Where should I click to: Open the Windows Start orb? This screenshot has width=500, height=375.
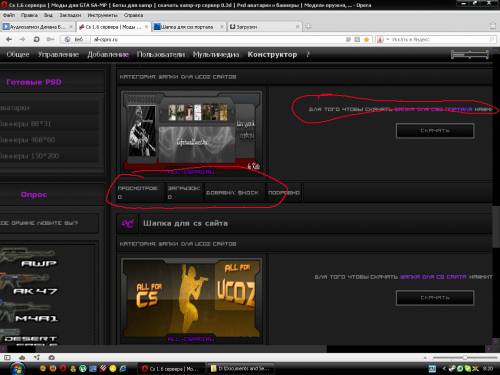click(17, 369)
